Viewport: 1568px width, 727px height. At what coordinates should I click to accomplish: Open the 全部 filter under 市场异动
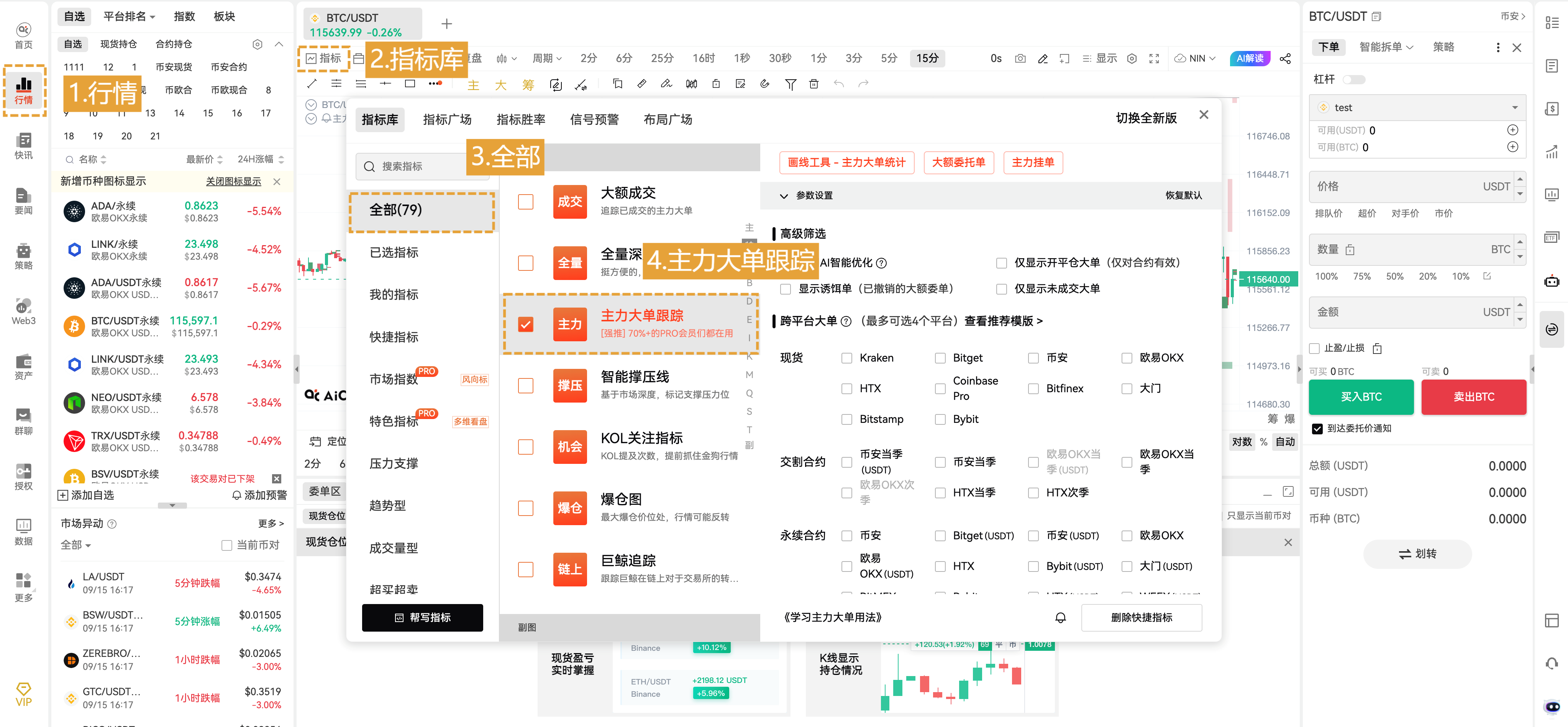click(75, 545)
